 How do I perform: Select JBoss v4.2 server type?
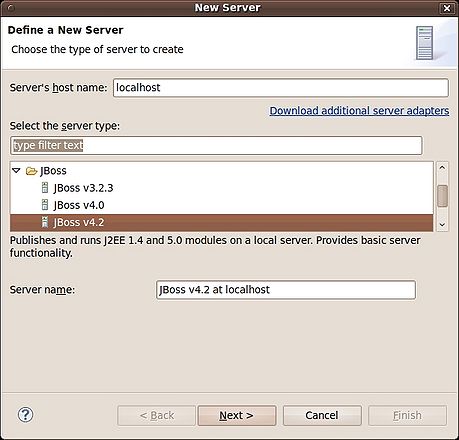tap(222, 222)
